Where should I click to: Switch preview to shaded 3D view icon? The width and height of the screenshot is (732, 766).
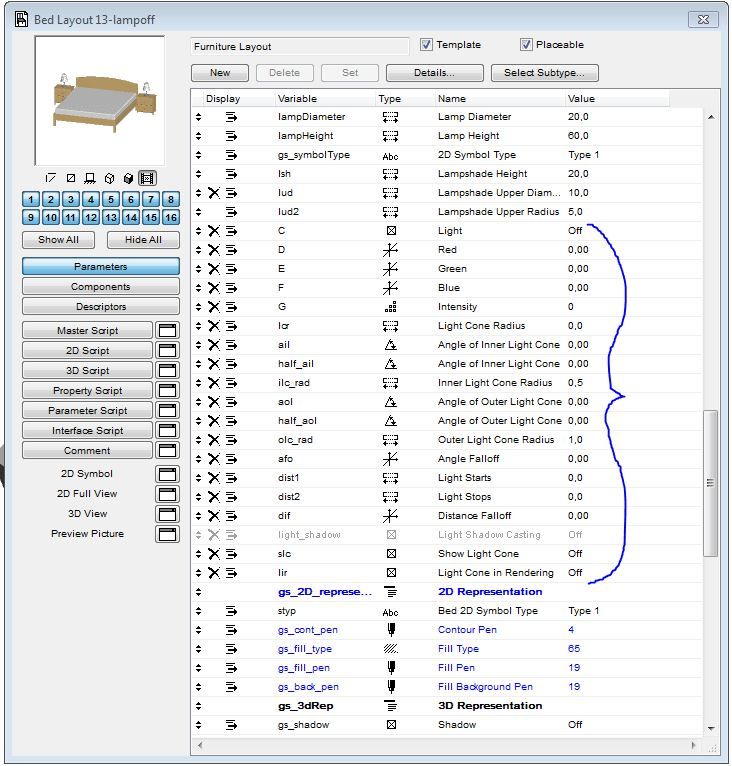pos(129,178)
